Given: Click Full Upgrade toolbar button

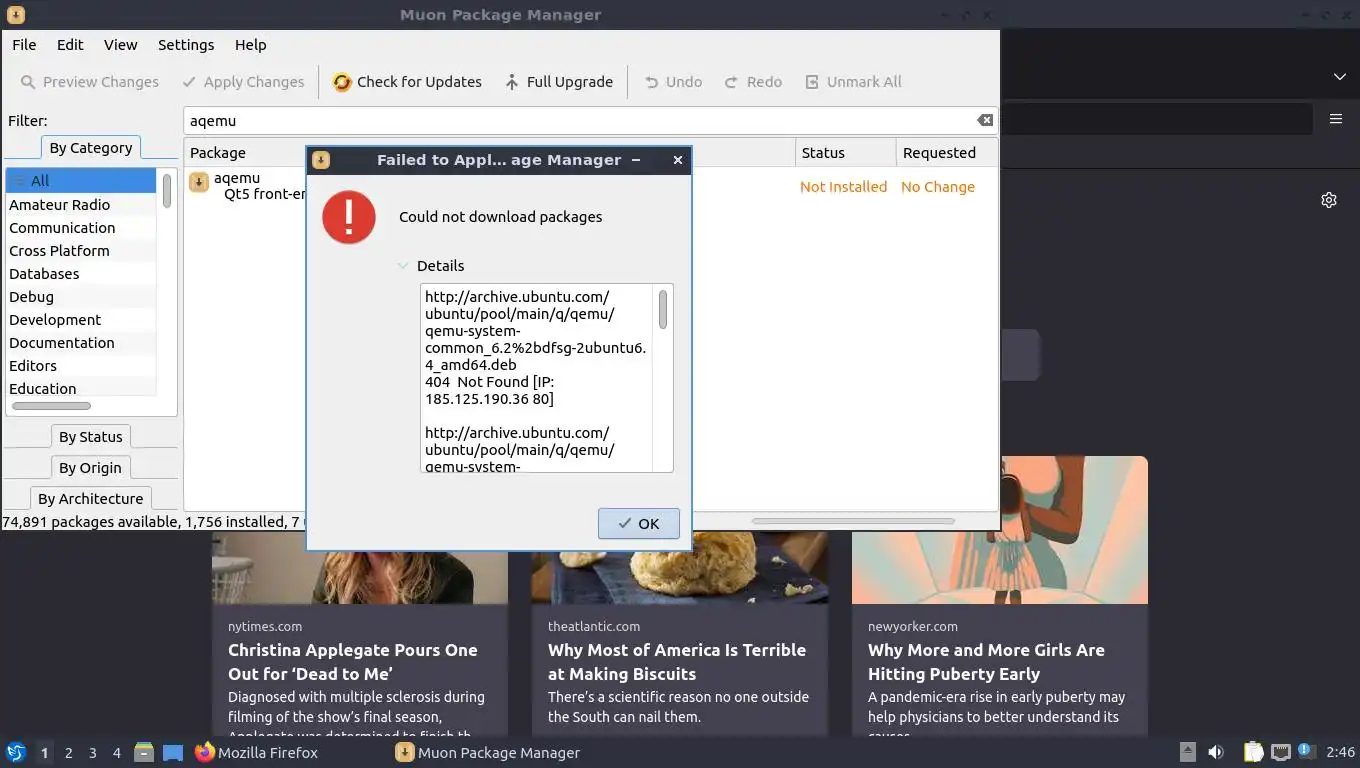Looking at the screenshot, I should coord(558,82).
